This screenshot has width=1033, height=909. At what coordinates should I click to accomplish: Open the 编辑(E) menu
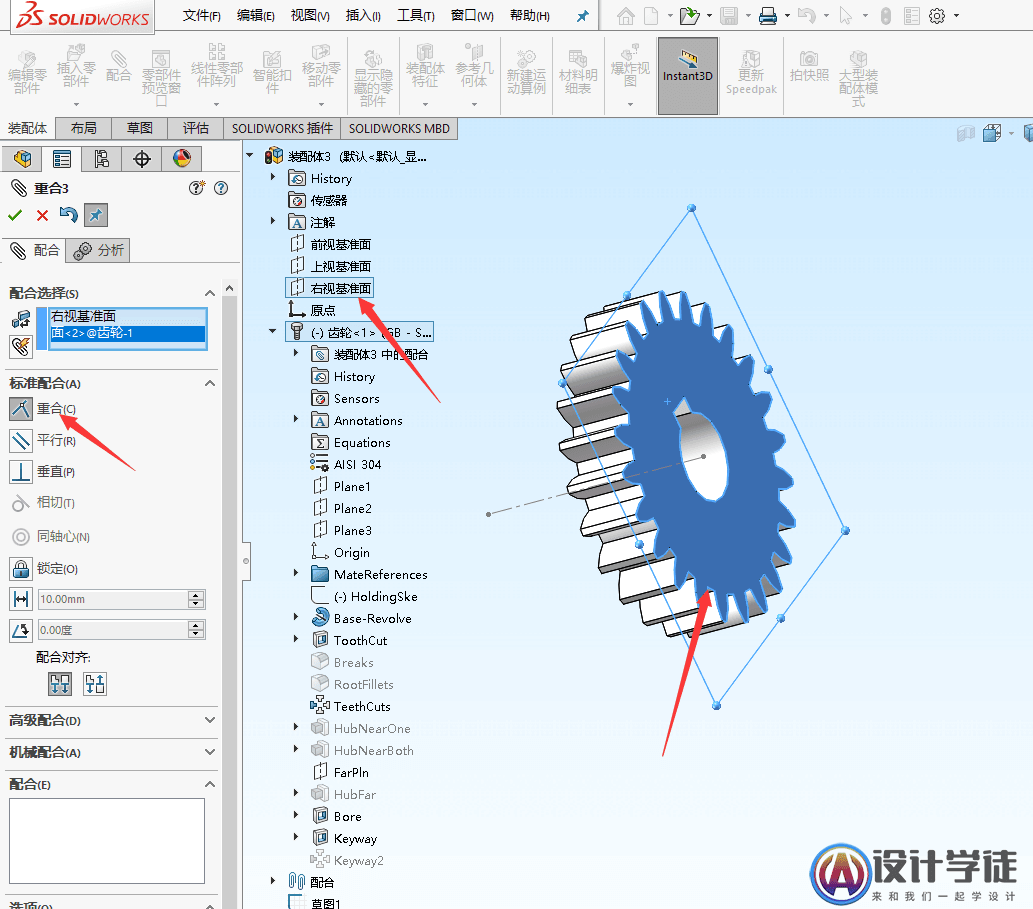(x=256, y=15)
